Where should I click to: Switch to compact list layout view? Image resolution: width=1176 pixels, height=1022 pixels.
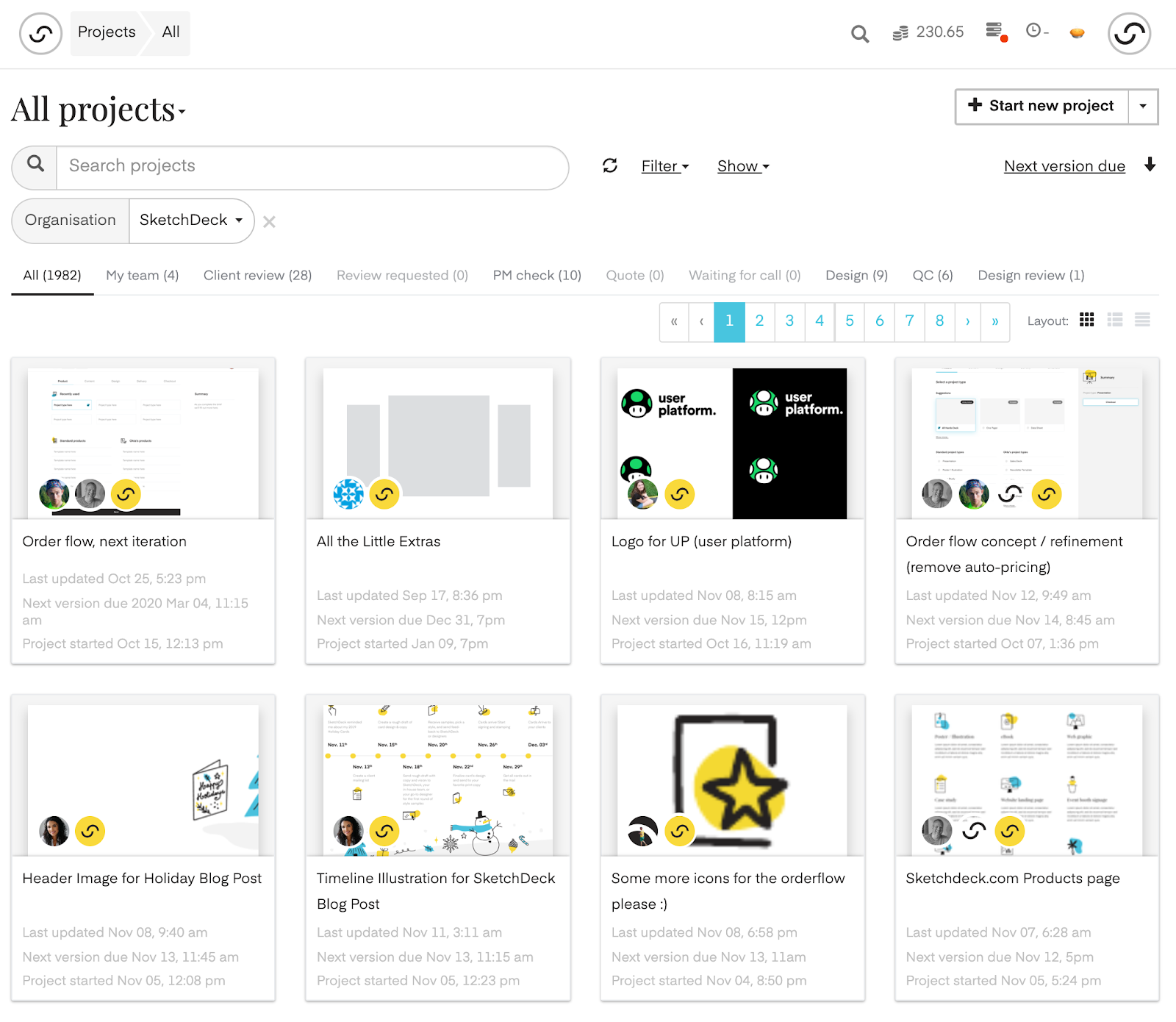click(x=1142, y=320)
